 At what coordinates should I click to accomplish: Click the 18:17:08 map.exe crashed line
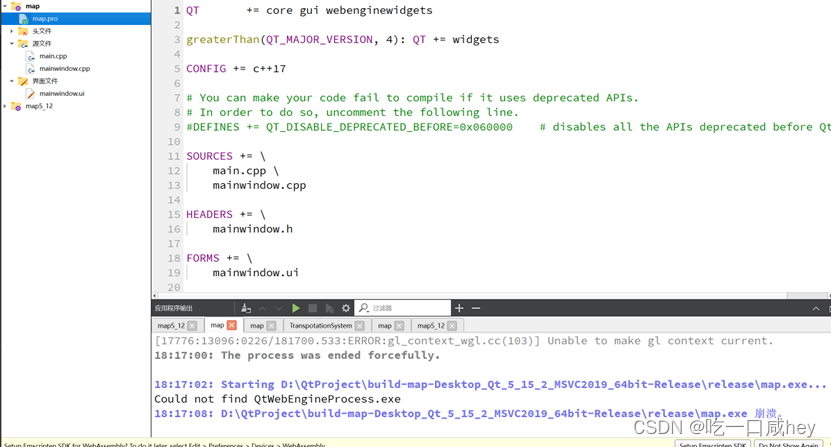[x=468, y=414]
